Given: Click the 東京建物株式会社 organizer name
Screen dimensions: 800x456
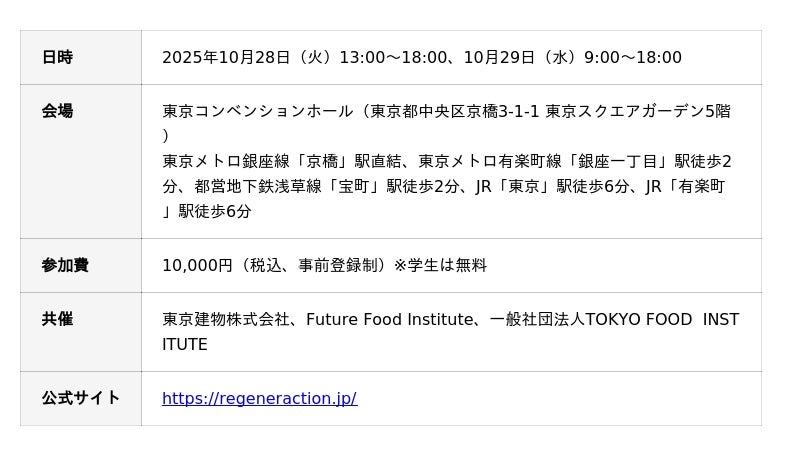Looking at the screenshot, I should [226, 320].
